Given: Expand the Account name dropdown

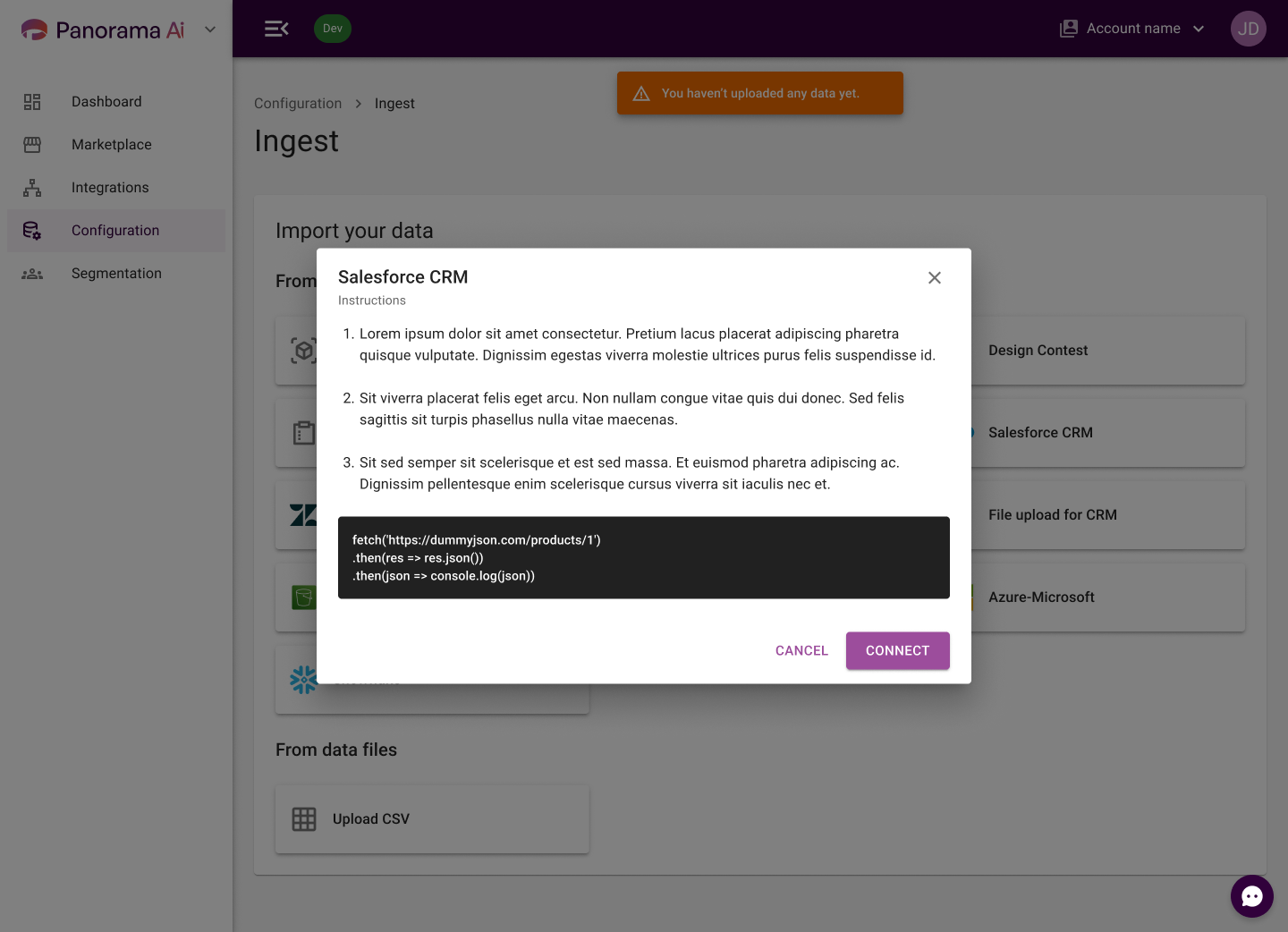Looking at the screenshot, I should tap(1131, 29).
